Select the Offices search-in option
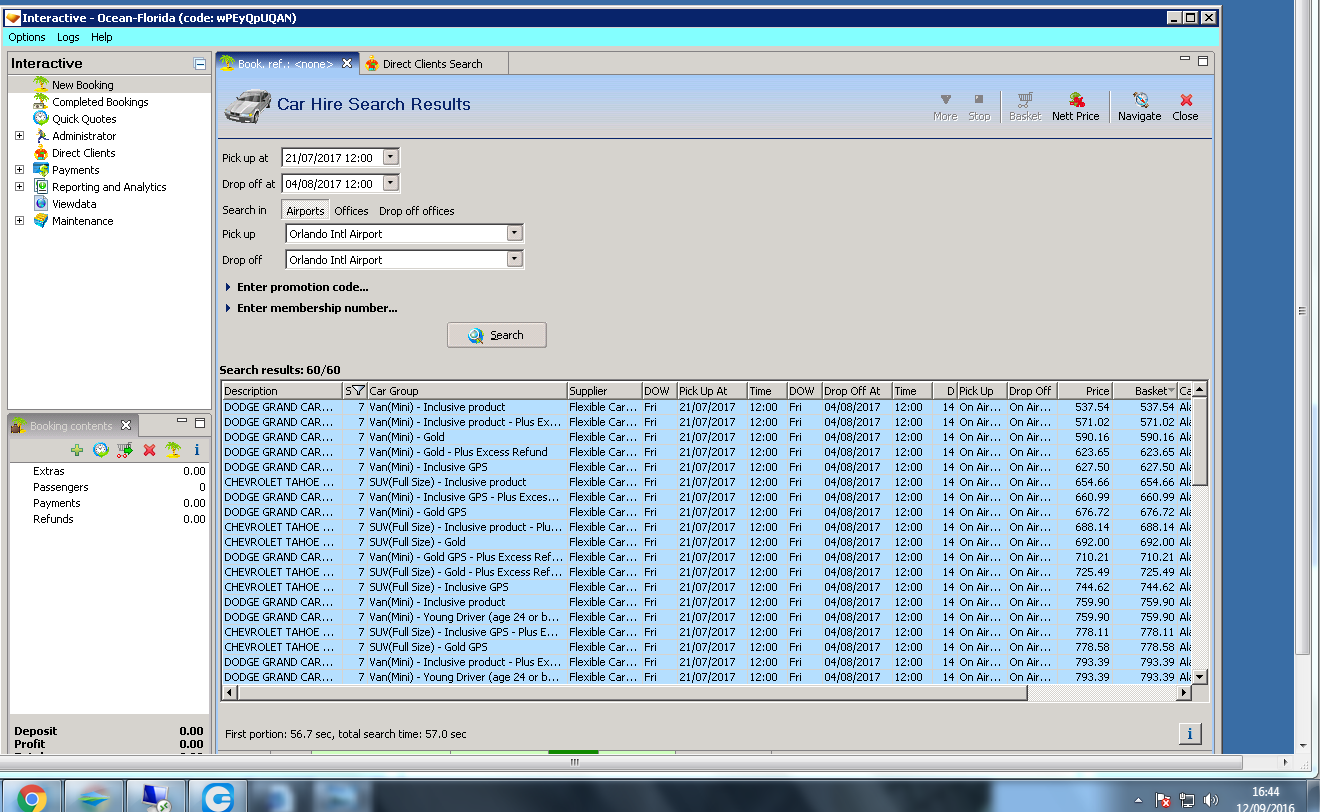 351,211
